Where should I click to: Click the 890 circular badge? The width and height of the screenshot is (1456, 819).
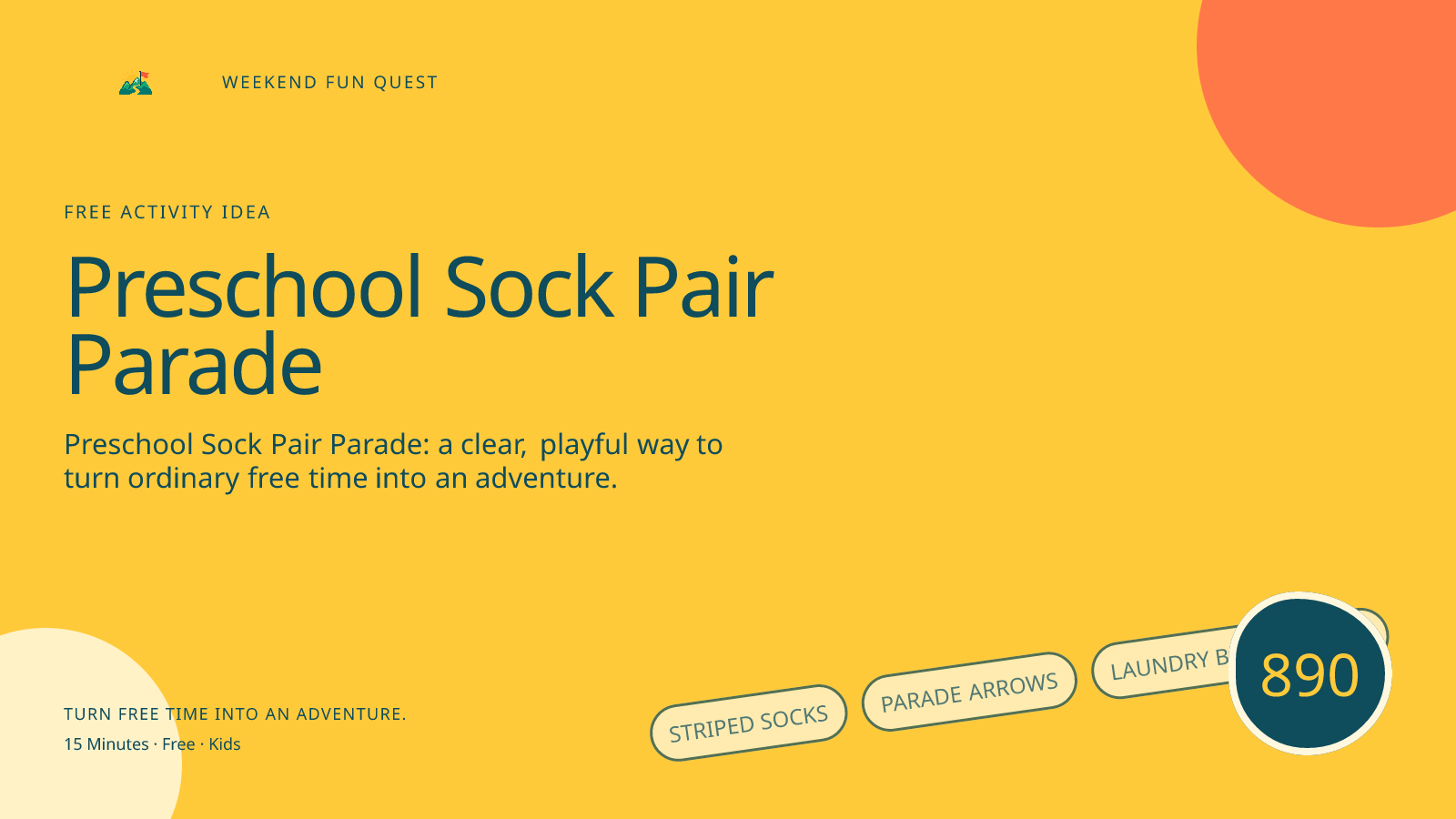click(1310, 673)
